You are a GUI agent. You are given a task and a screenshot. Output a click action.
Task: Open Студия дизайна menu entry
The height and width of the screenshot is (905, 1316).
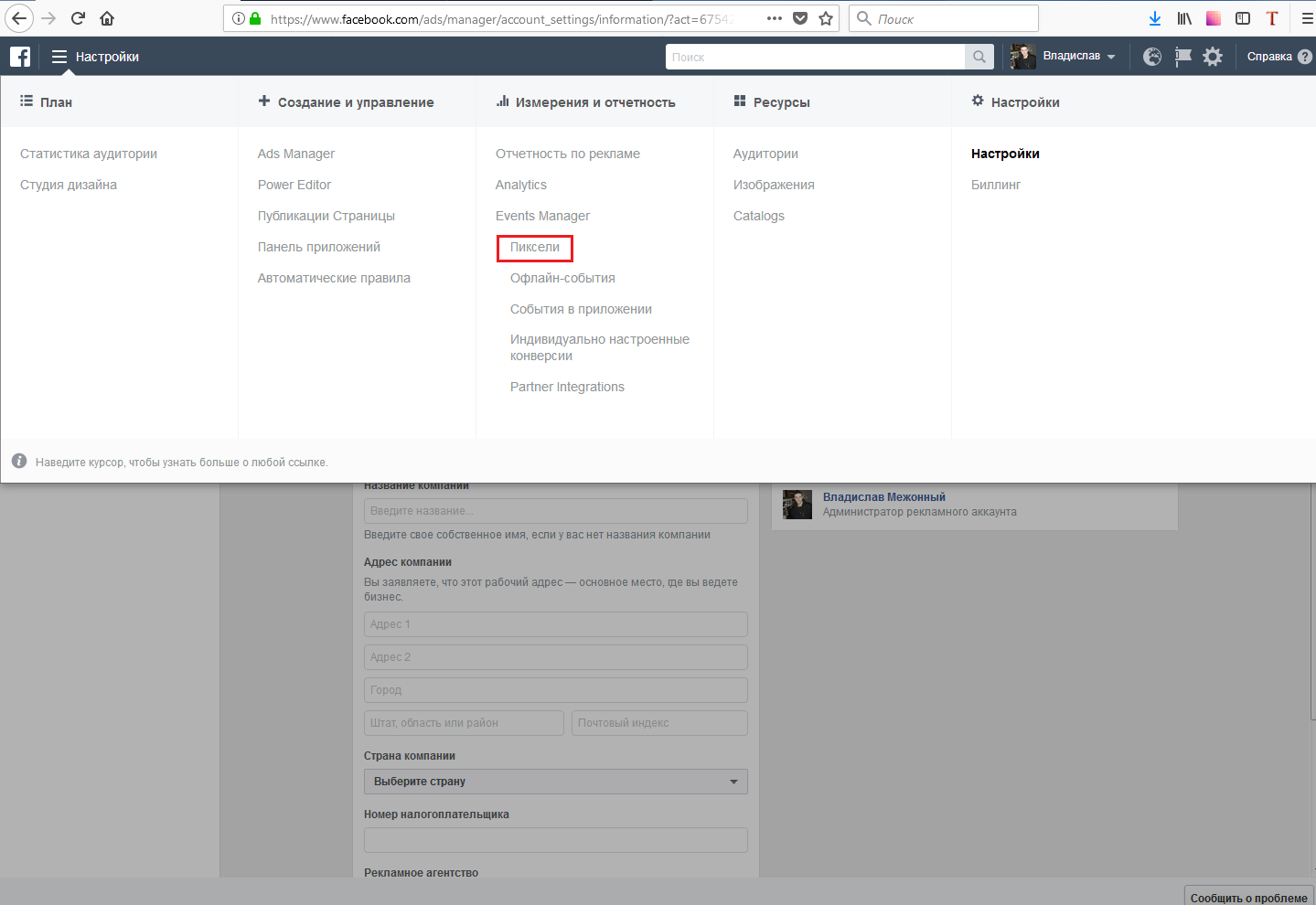click(69, 185)
